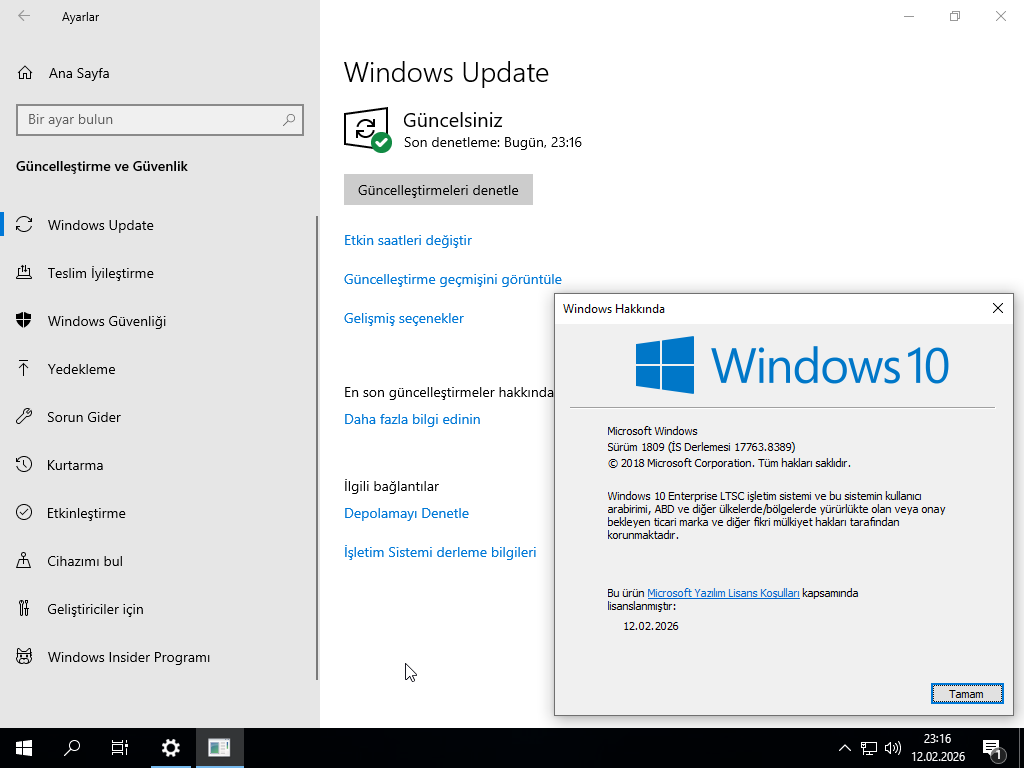Viewport: 1024px width, 768px height.
Task: Click the Yedekleme upload arrow icon
Action: 24,369
